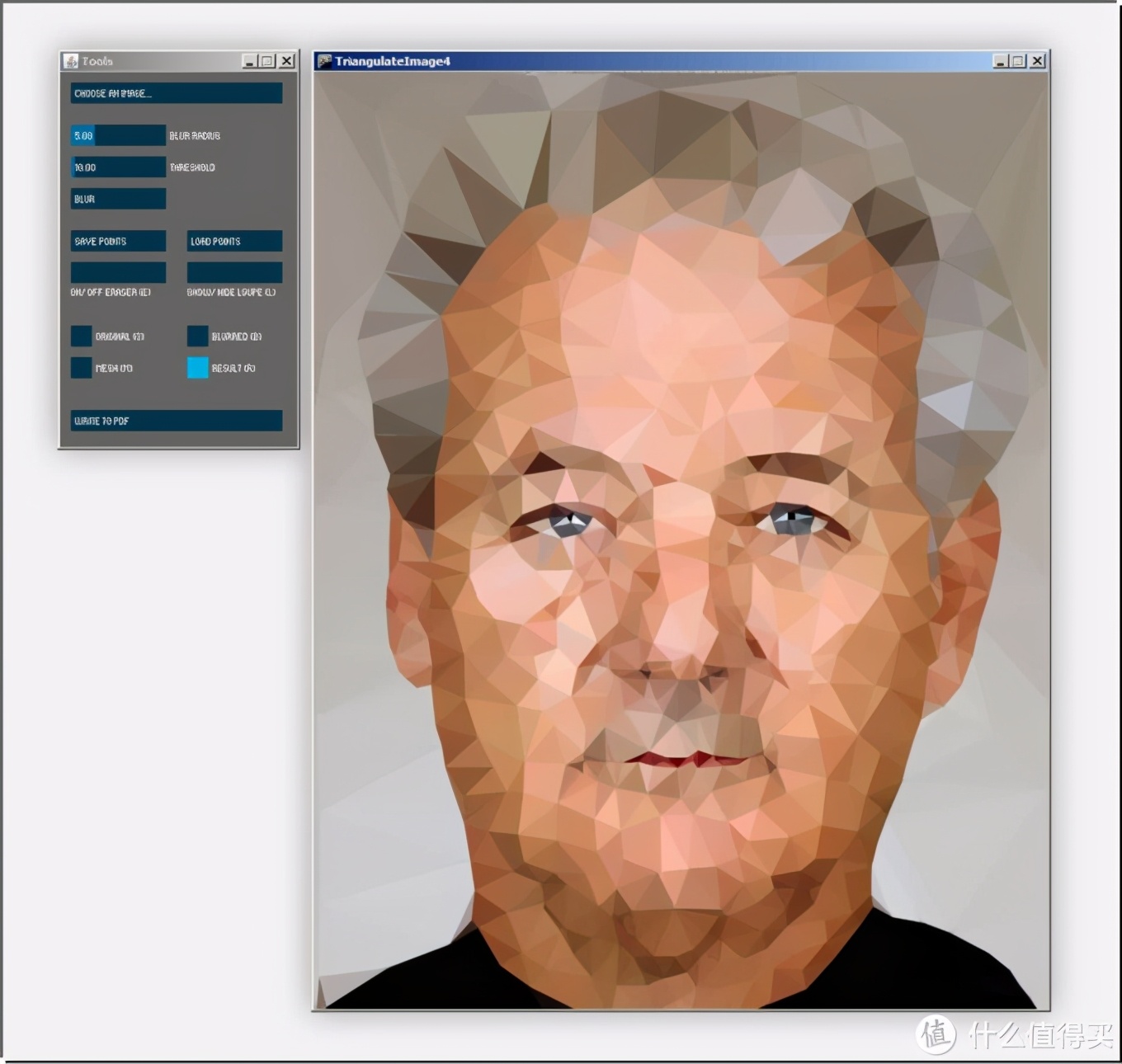
Task: Click the Write to PDF button
Action: pos(176,421)
